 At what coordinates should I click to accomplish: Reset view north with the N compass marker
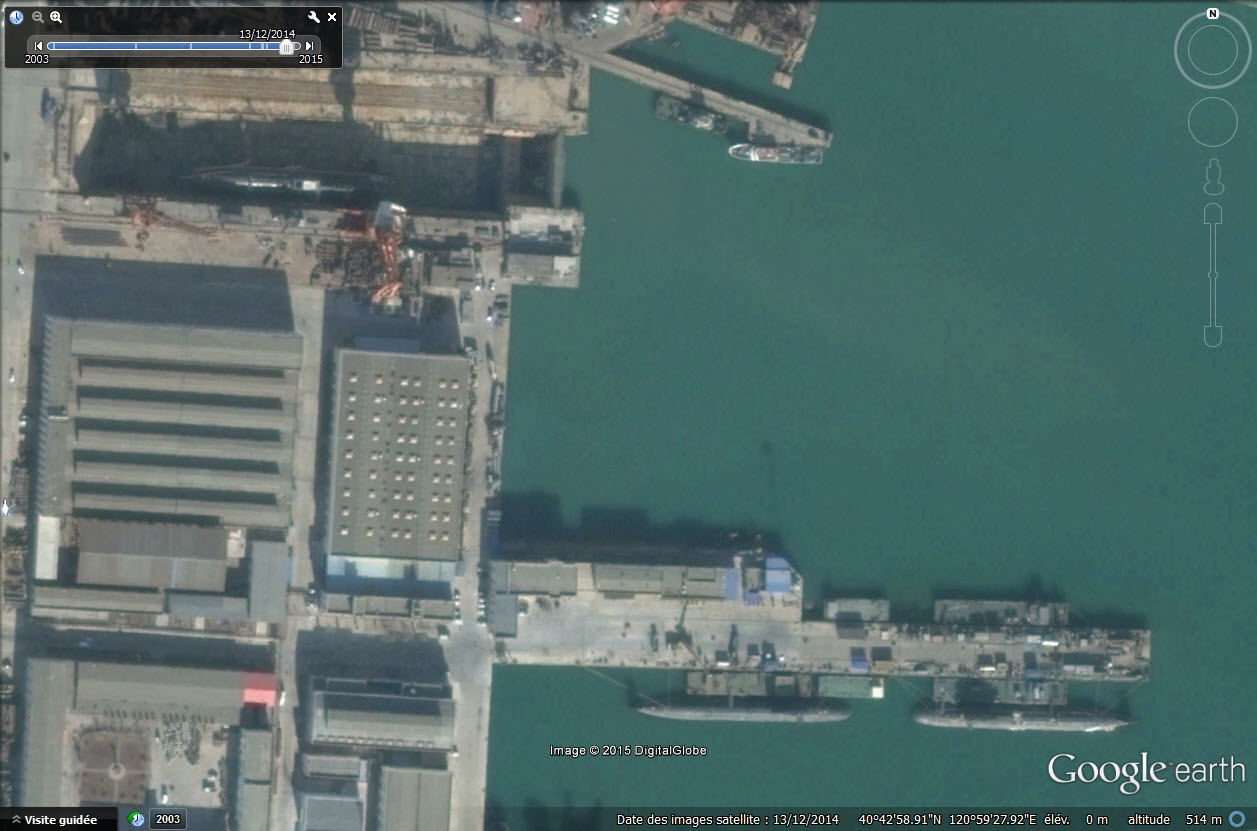coord(1212,14)
